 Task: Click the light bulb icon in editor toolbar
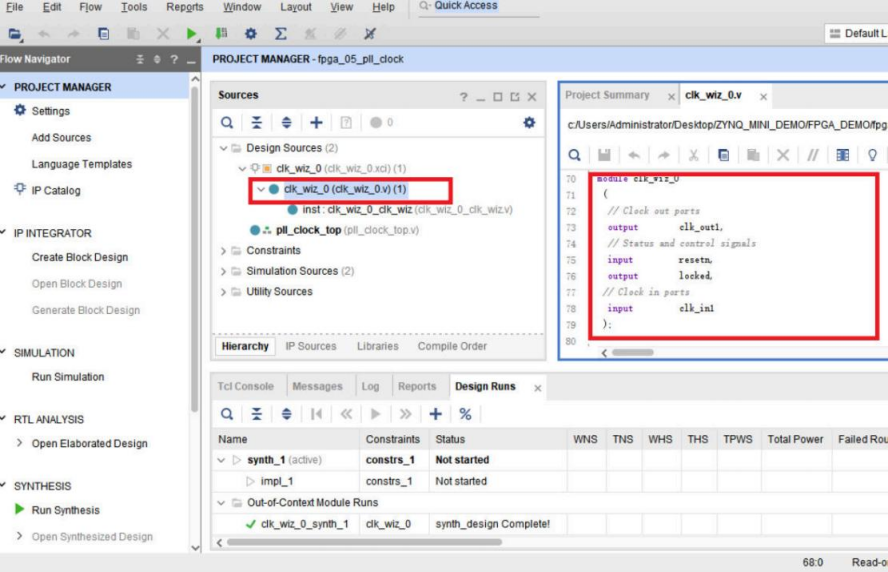coord(872,155)
